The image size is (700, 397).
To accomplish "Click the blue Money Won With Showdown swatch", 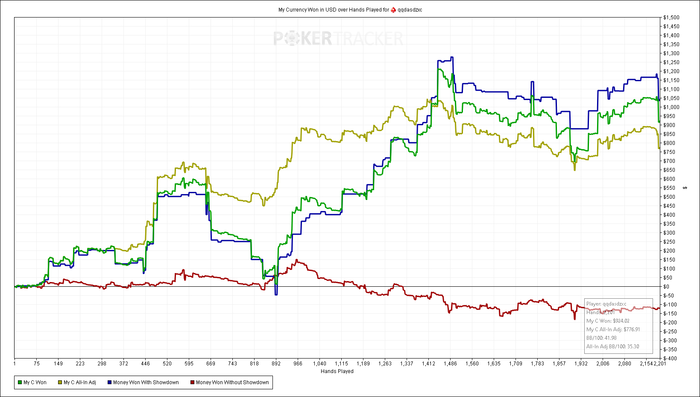I will click(x=109, y=382).
